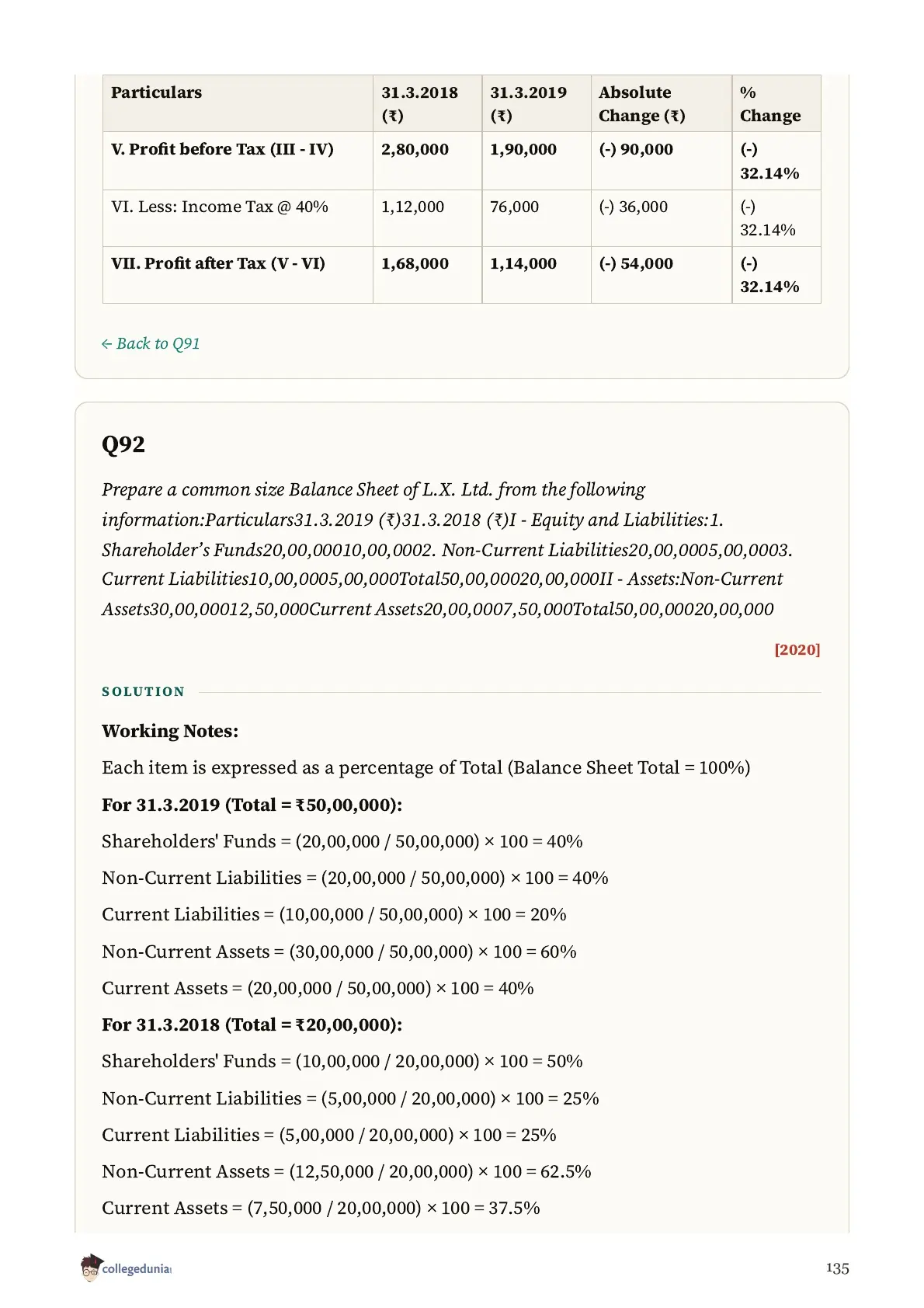Select the Profit before Tax row label
The width and height of the screenshot is (924, 1308).
pyautogui.click(x=222, y=149)
